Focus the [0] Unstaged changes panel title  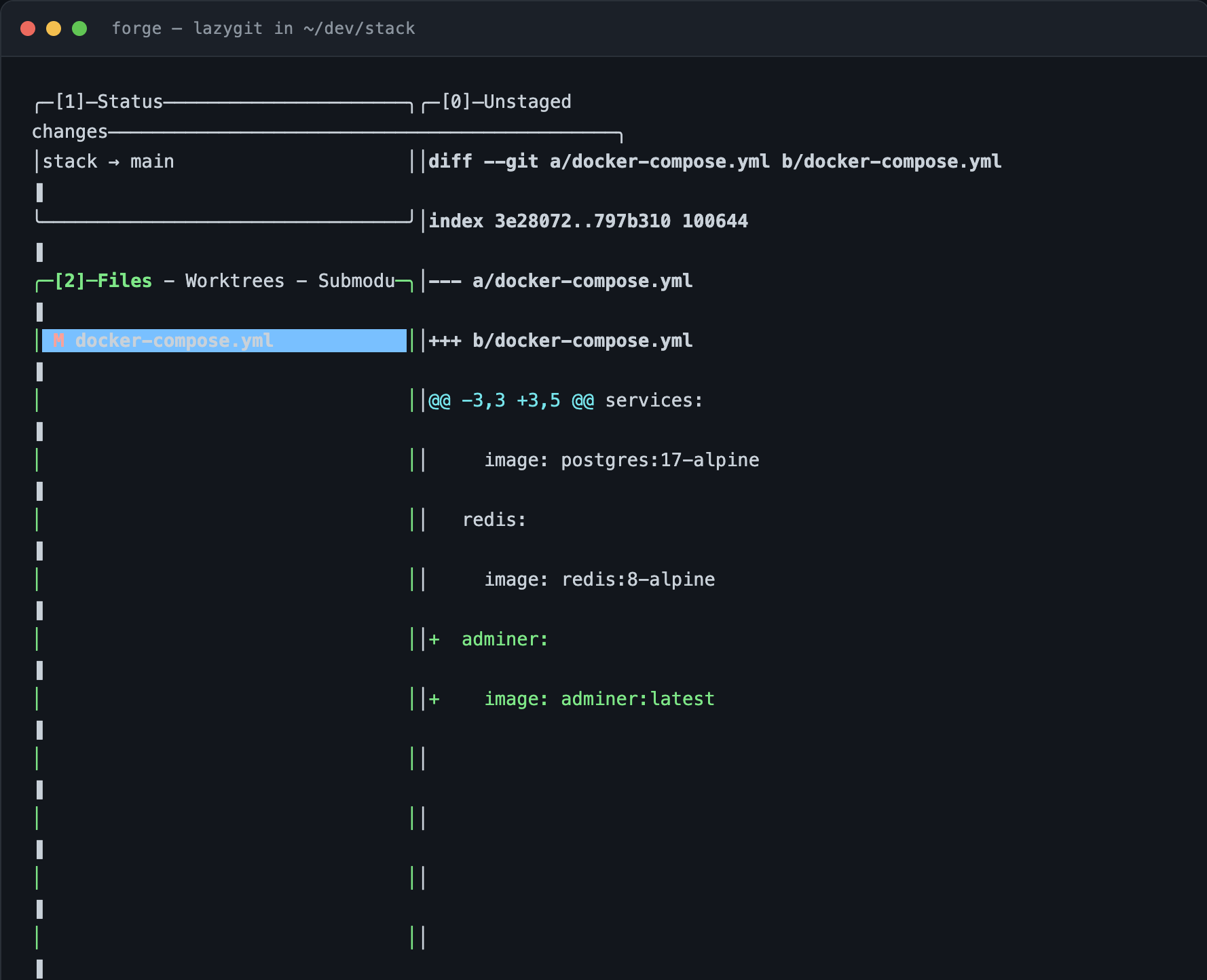tap(506, 102)
